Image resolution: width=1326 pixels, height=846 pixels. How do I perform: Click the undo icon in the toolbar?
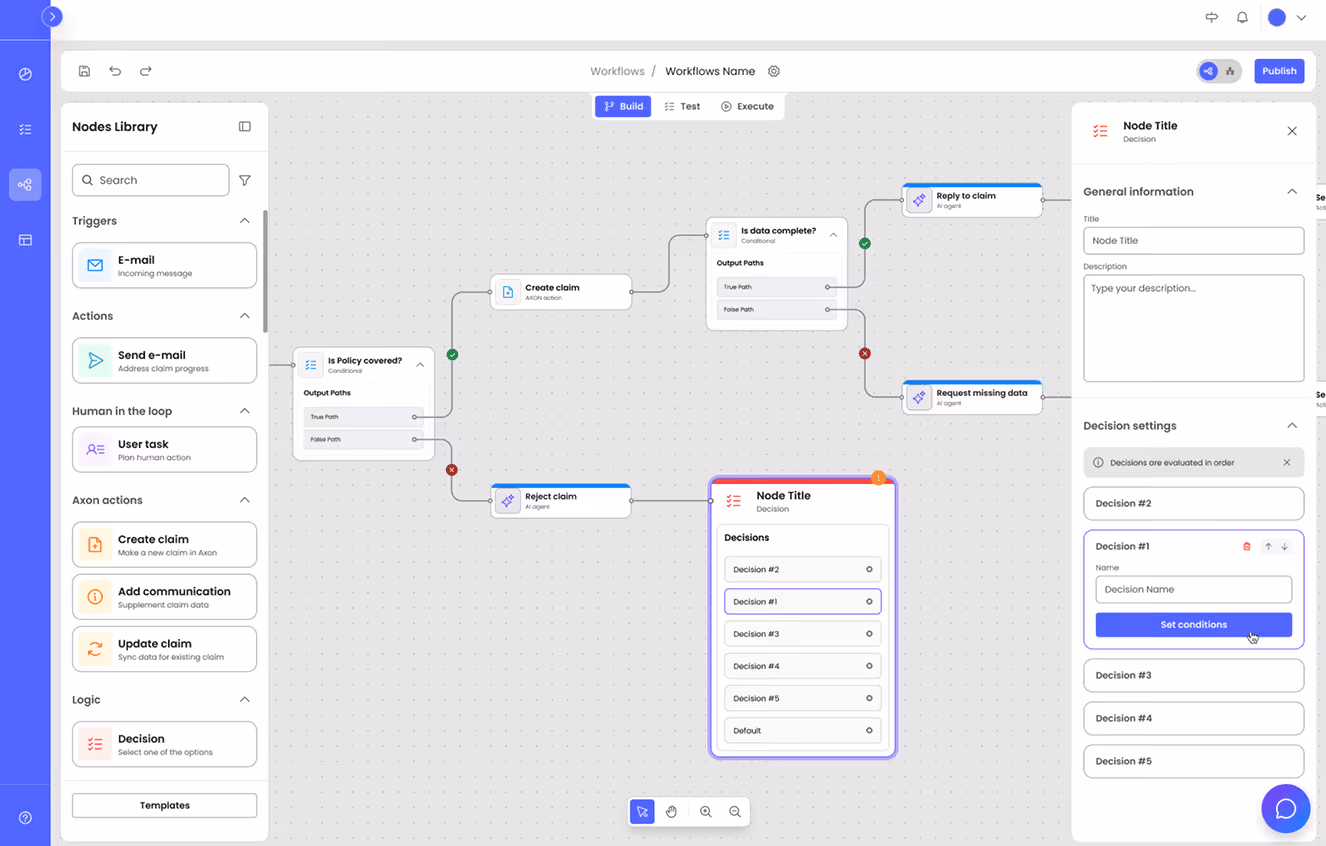coord(115,71)
